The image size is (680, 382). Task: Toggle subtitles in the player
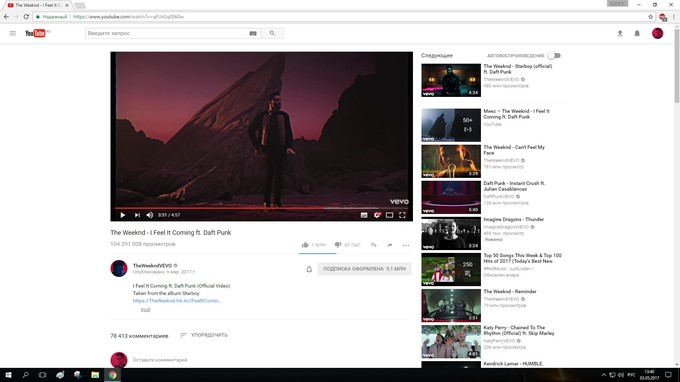click(364, 215)
